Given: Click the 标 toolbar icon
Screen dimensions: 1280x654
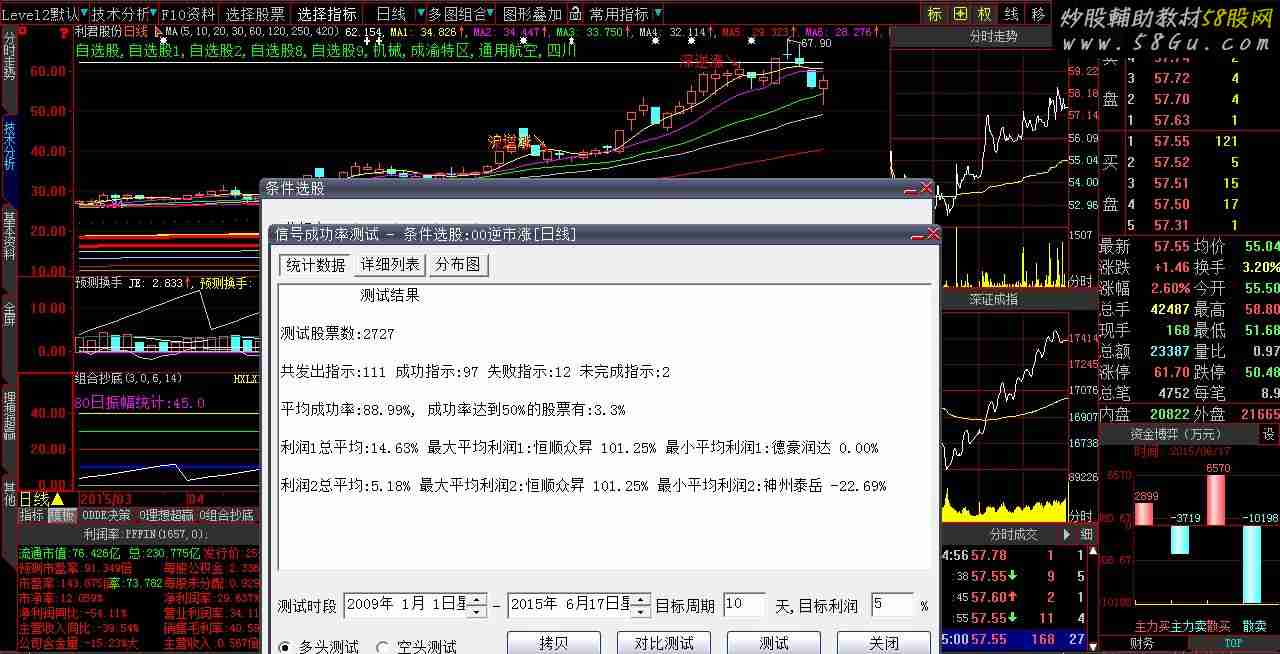Looking at the screenshot, I should (x=934, y=14).
